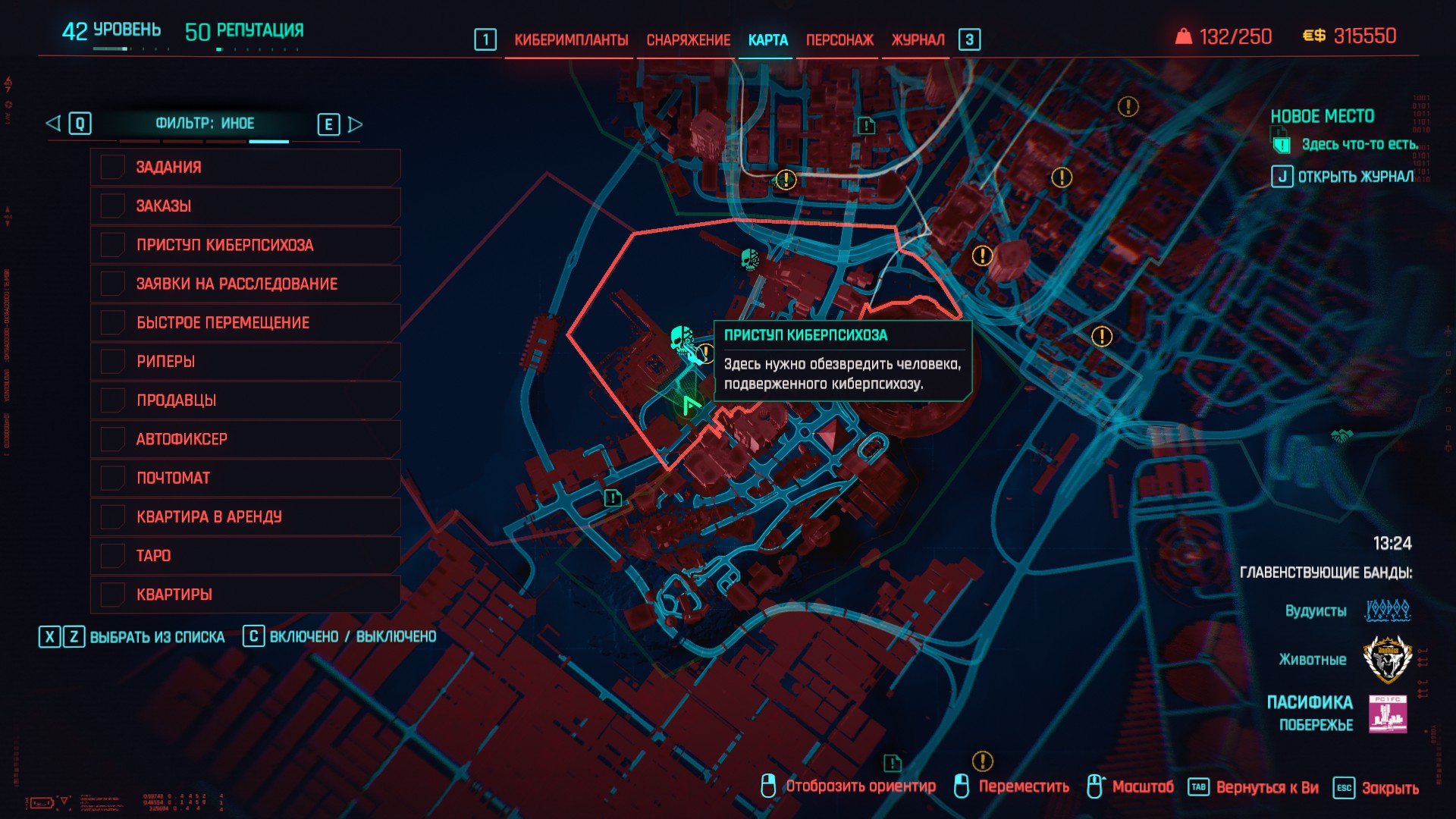This screenshot has height=819, width=1456.
Task: Click the TAB key icon
Action: click(x=1198, y=787)
